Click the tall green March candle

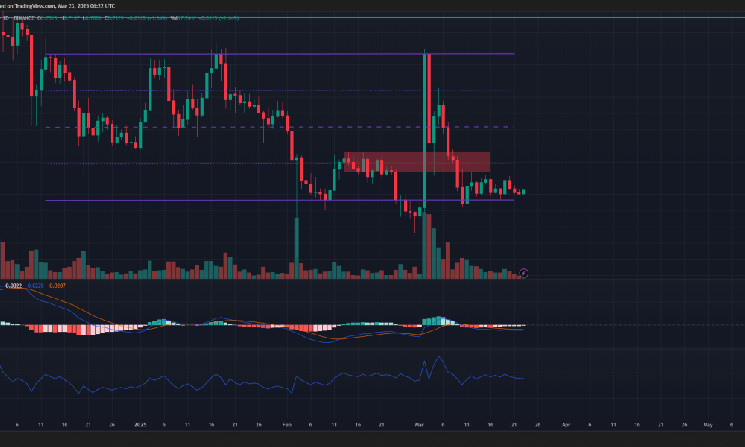tap(424, 131)
